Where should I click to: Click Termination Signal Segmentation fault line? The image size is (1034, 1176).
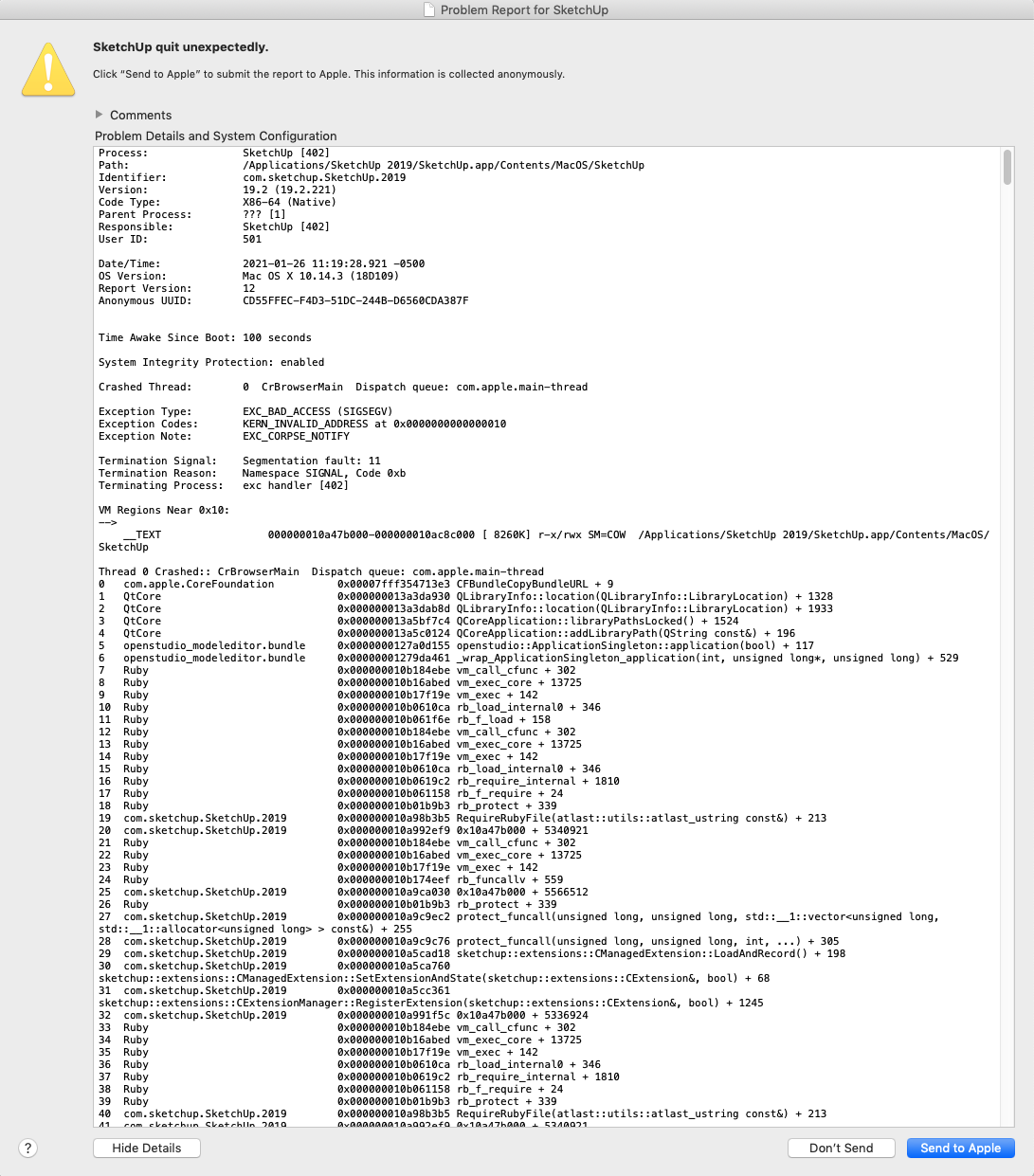coord(240,461)
